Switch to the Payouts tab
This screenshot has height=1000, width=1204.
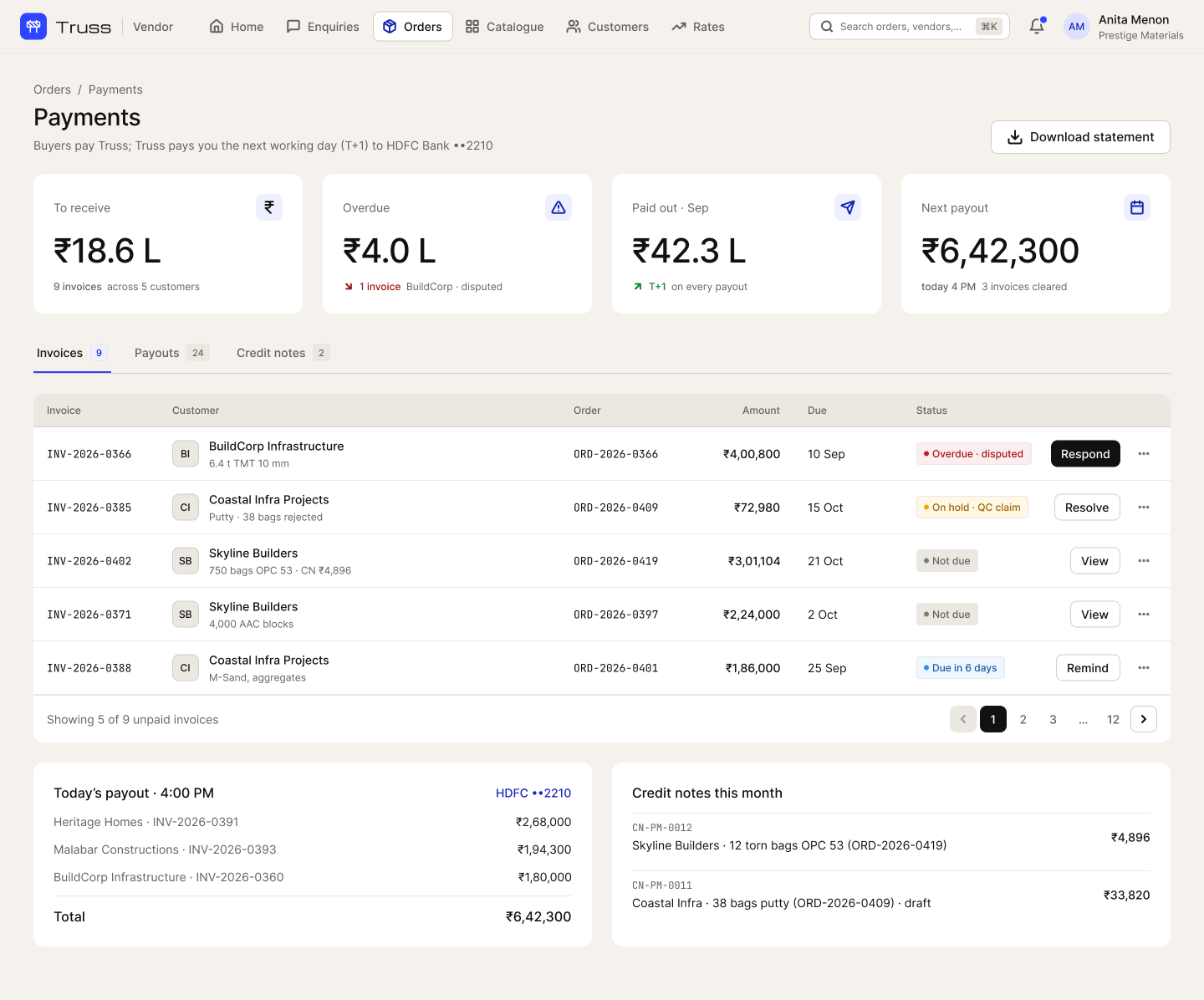point(171,353)
